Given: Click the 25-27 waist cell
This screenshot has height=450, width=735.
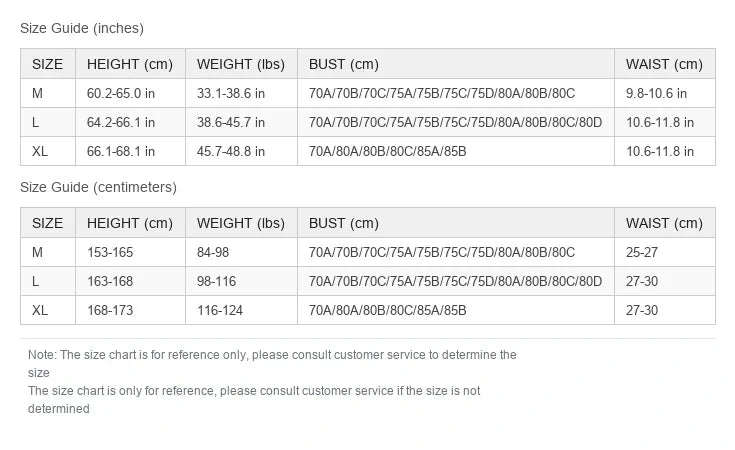Looking at the screenshot, I should click(665, 252).
